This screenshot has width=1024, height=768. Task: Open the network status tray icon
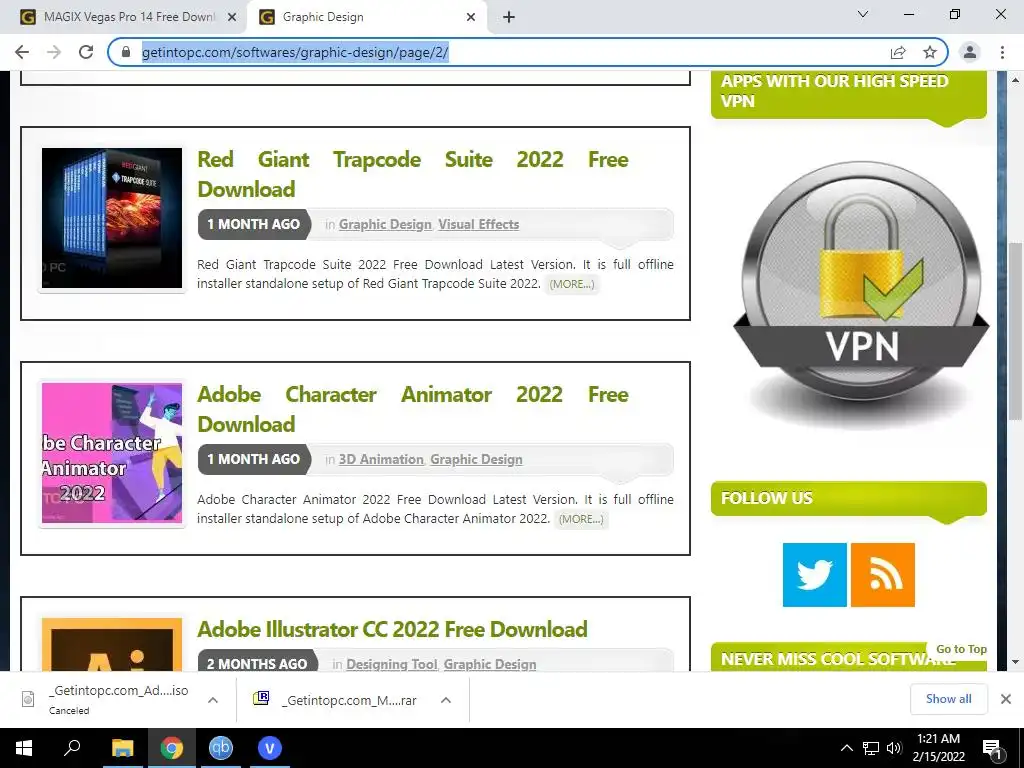(871, 748)
